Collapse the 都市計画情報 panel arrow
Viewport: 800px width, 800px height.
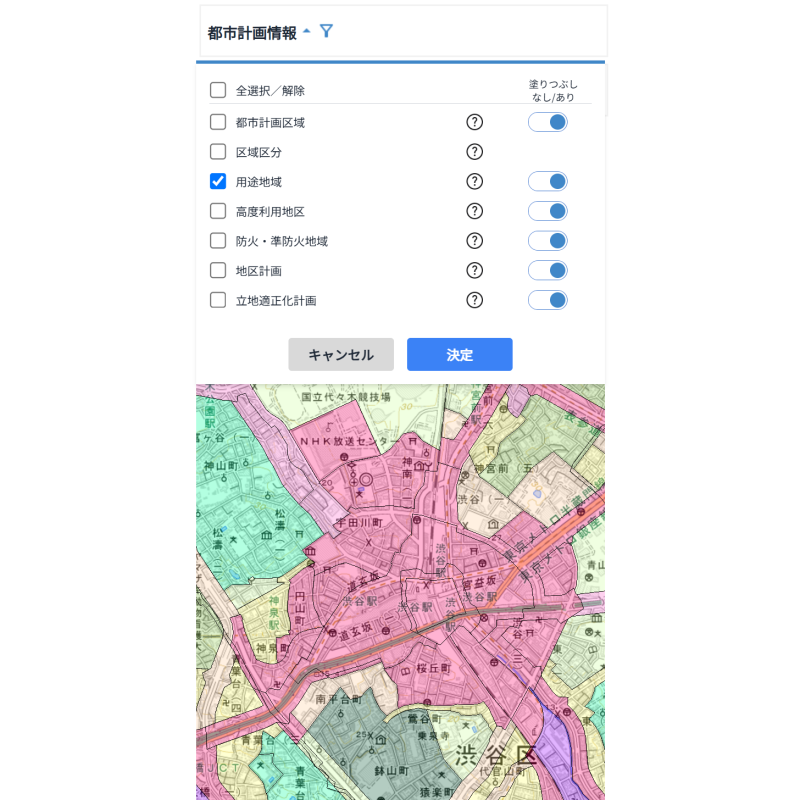pos(306,32)
